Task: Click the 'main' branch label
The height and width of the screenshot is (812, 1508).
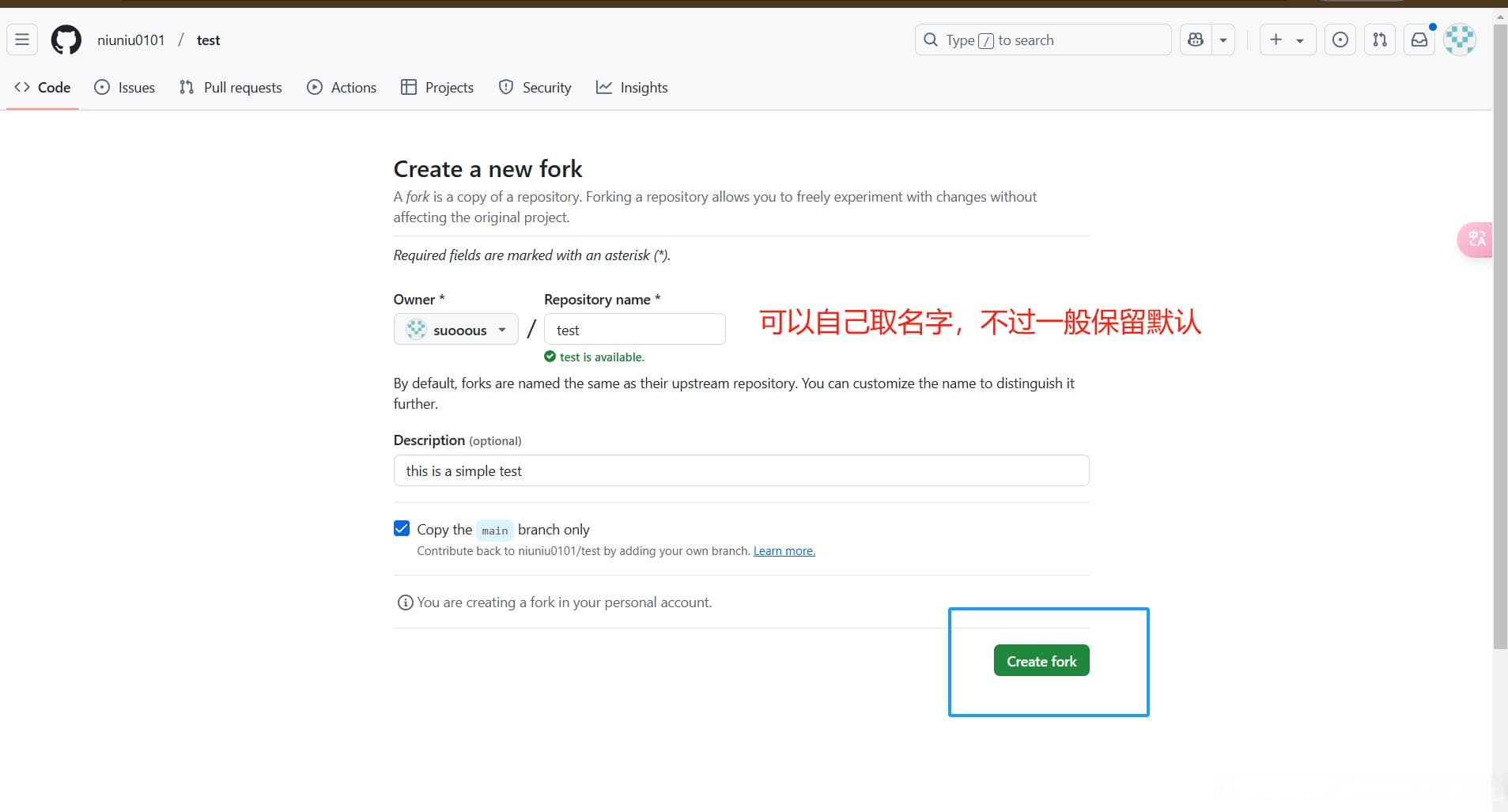Action: 495,530
